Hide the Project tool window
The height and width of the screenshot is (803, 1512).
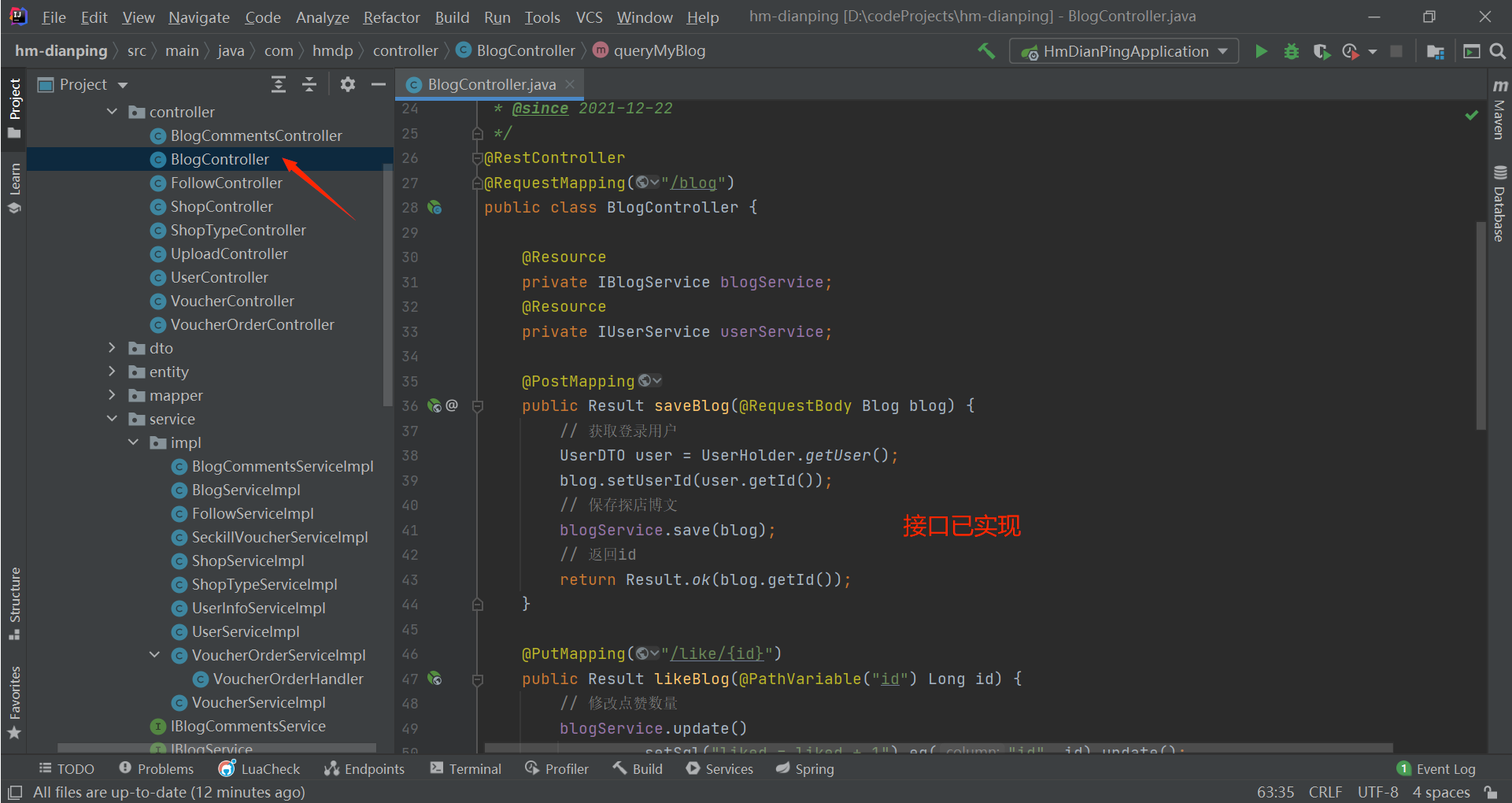pos(379,84)
